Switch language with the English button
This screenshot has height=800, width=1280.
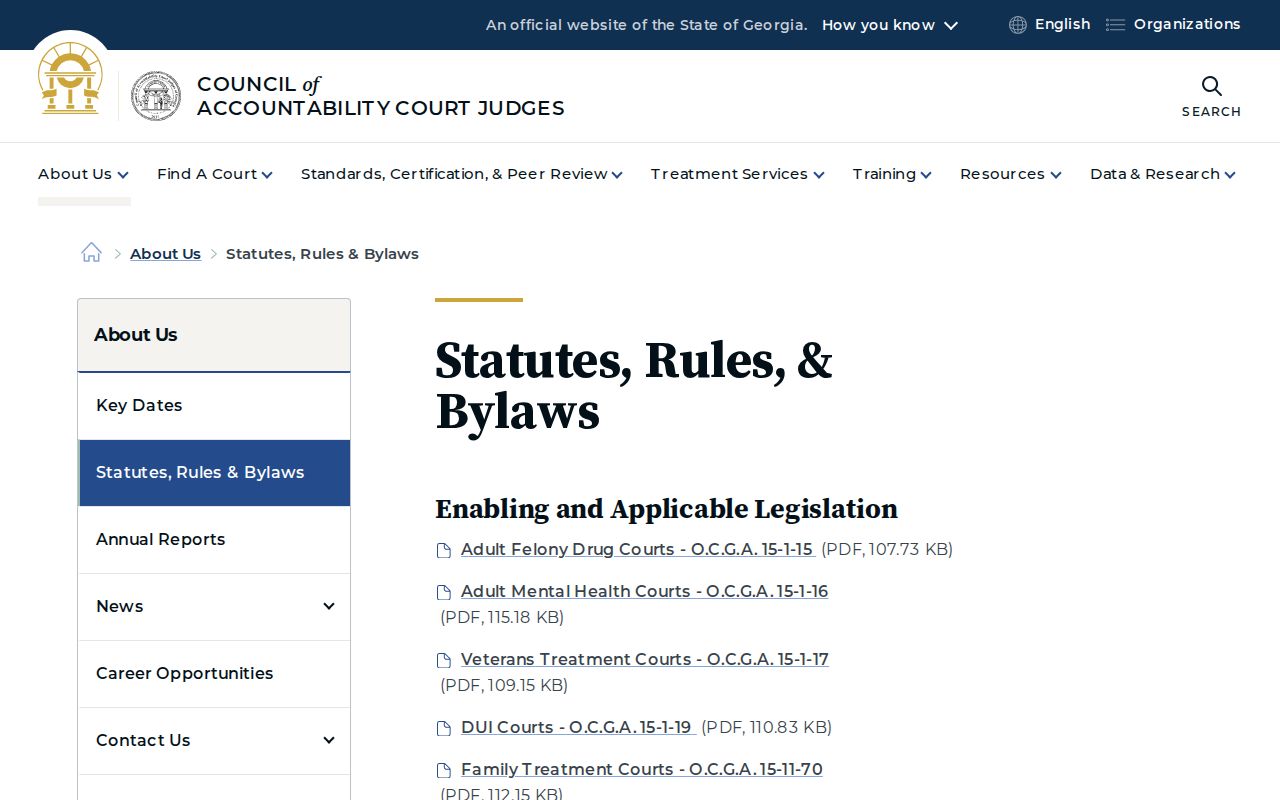pyautogui.click(x=1050, y=25)
